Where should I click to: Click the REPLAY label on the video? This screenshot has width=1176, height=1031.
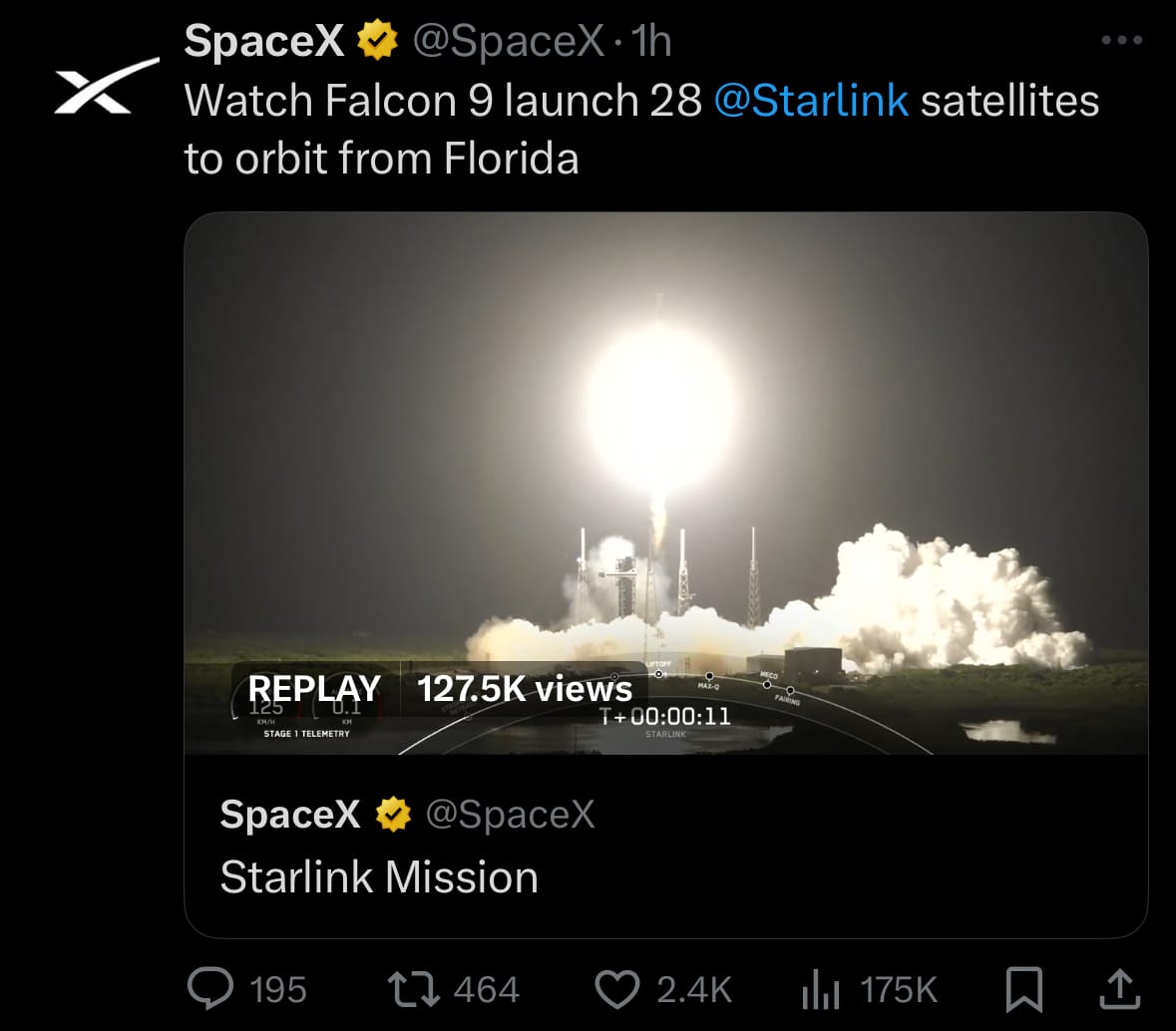(x=314, y=688)
